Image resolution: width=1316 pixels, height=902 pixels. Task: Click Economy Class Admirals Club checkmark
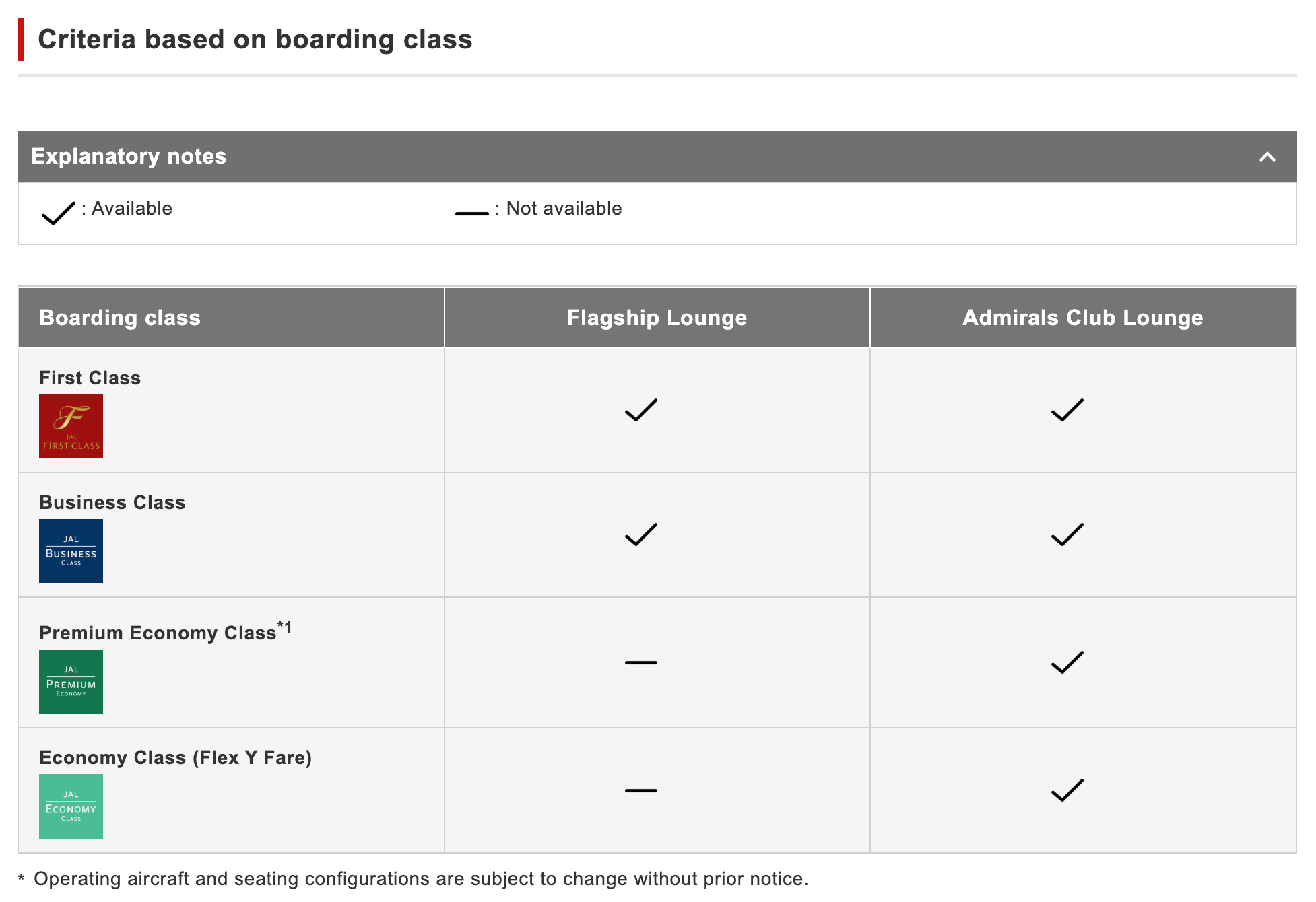coord(1067,790)
